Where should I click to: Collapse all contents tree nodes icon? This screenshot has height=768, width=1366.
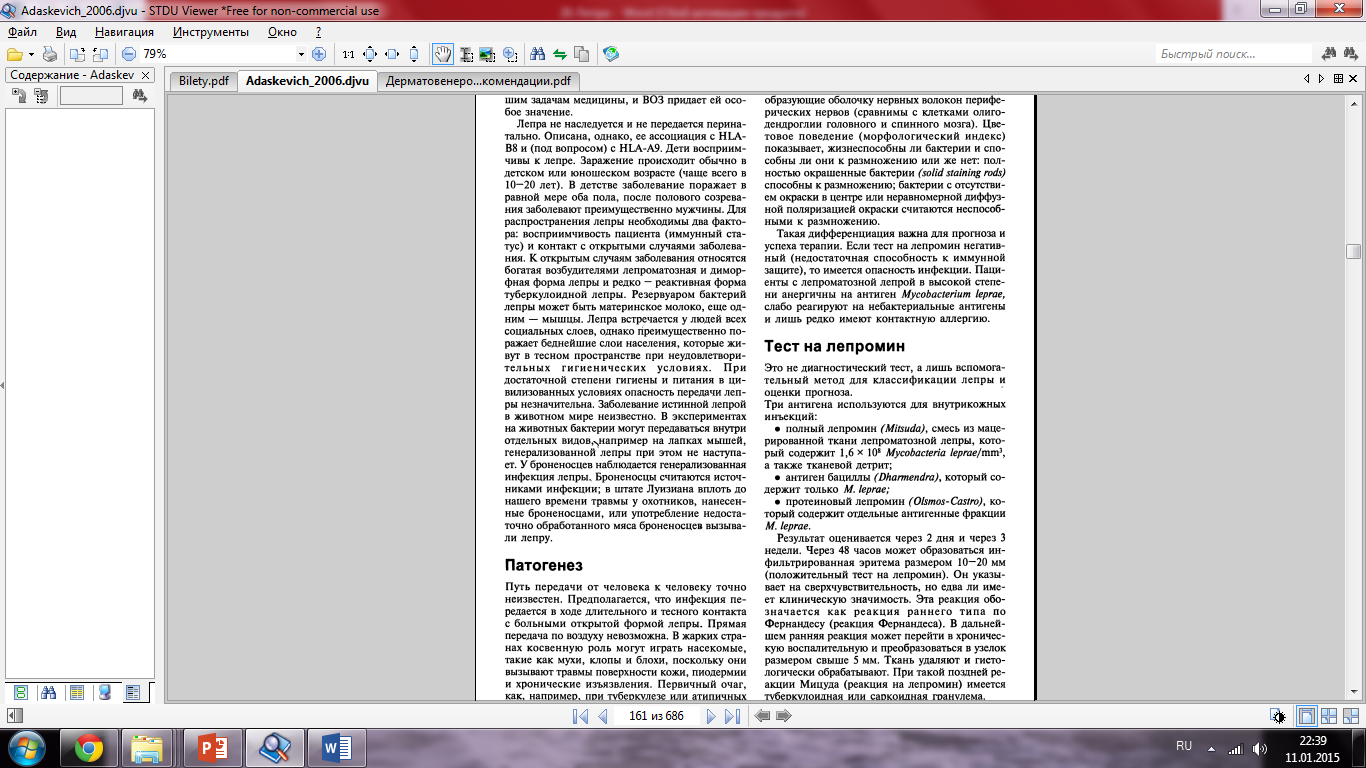[x=41, y=96]
